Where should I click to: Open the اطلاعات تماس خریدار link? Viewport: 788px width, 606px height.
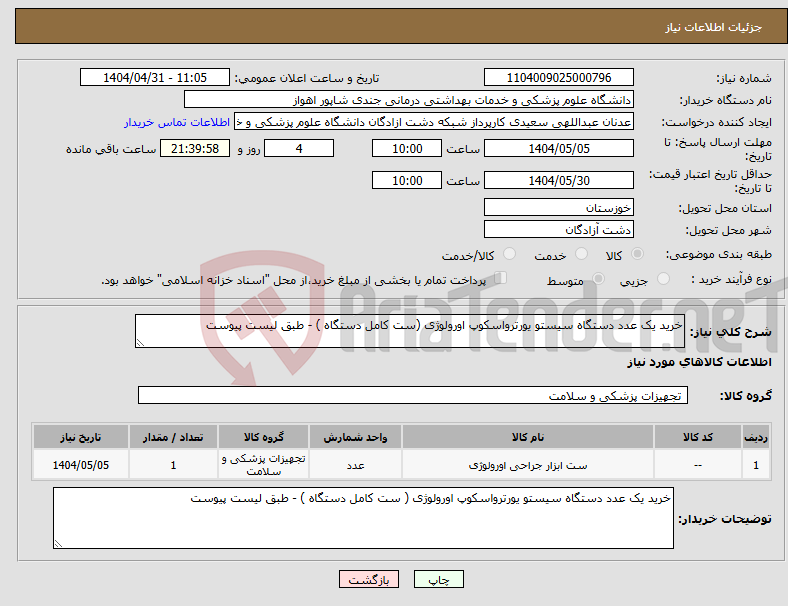(x=177, y=122)
